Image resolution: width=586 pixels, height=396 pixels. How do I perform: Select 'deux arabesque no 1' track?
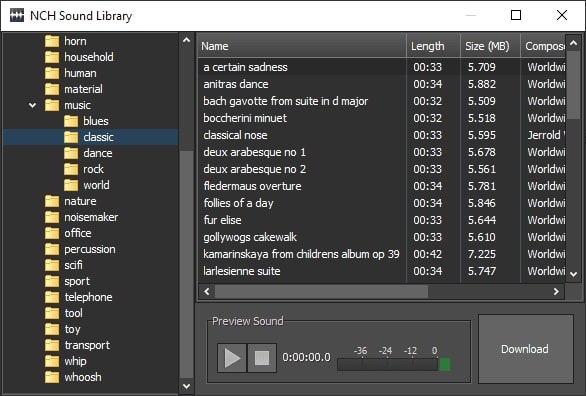tap(381, 152)
